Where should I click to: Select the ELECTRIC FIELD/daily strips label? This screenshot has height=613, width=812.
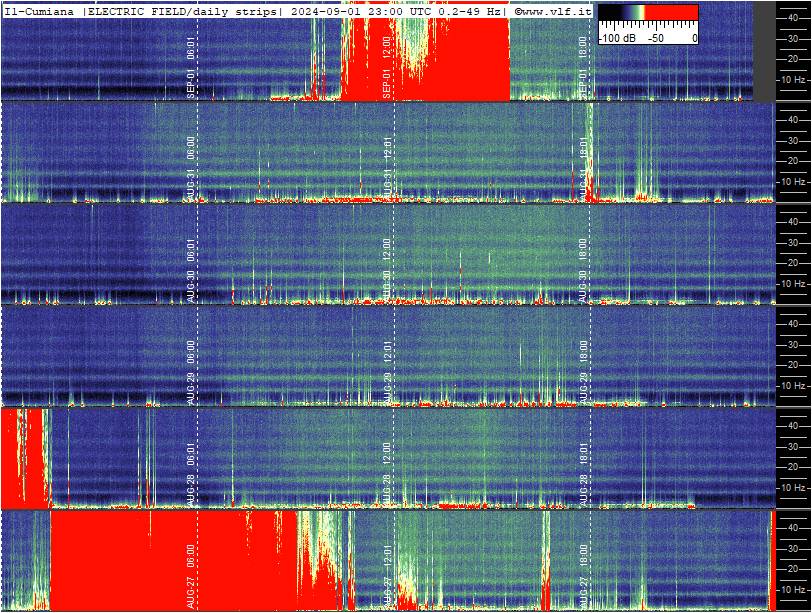[182, 11]
